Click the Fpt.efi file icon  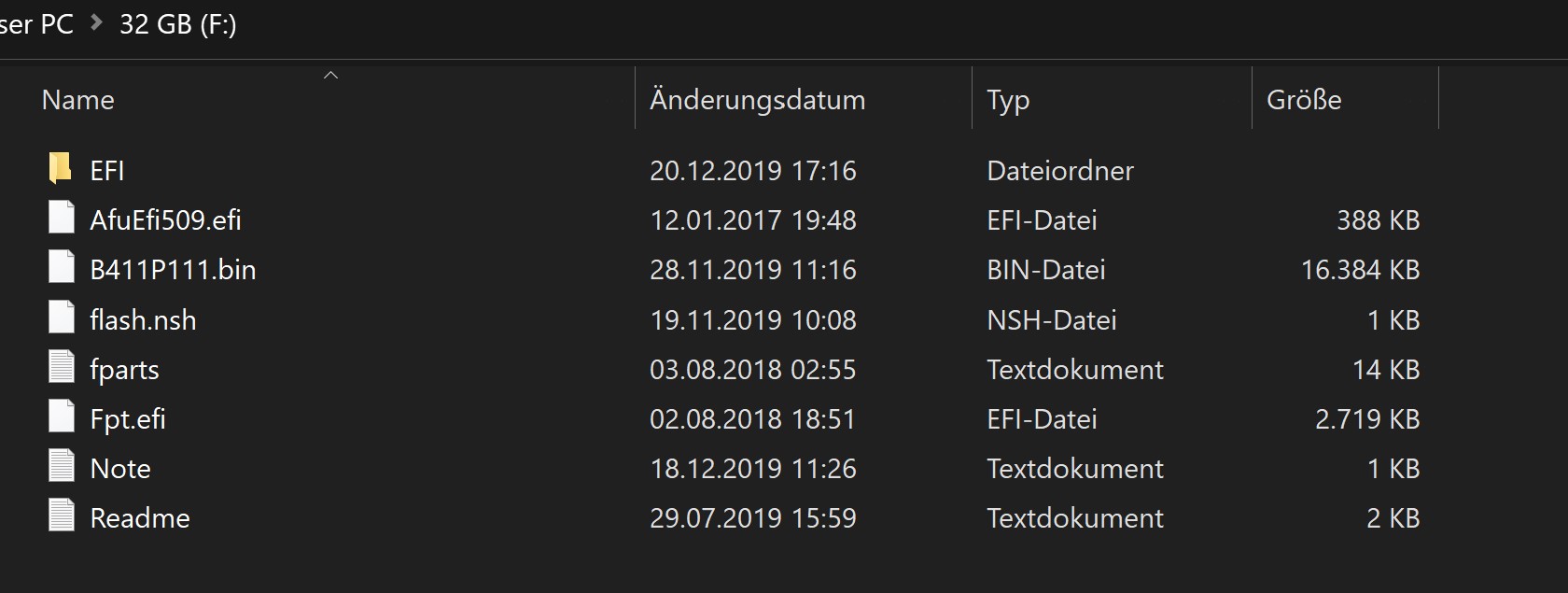tap(61, 417)
